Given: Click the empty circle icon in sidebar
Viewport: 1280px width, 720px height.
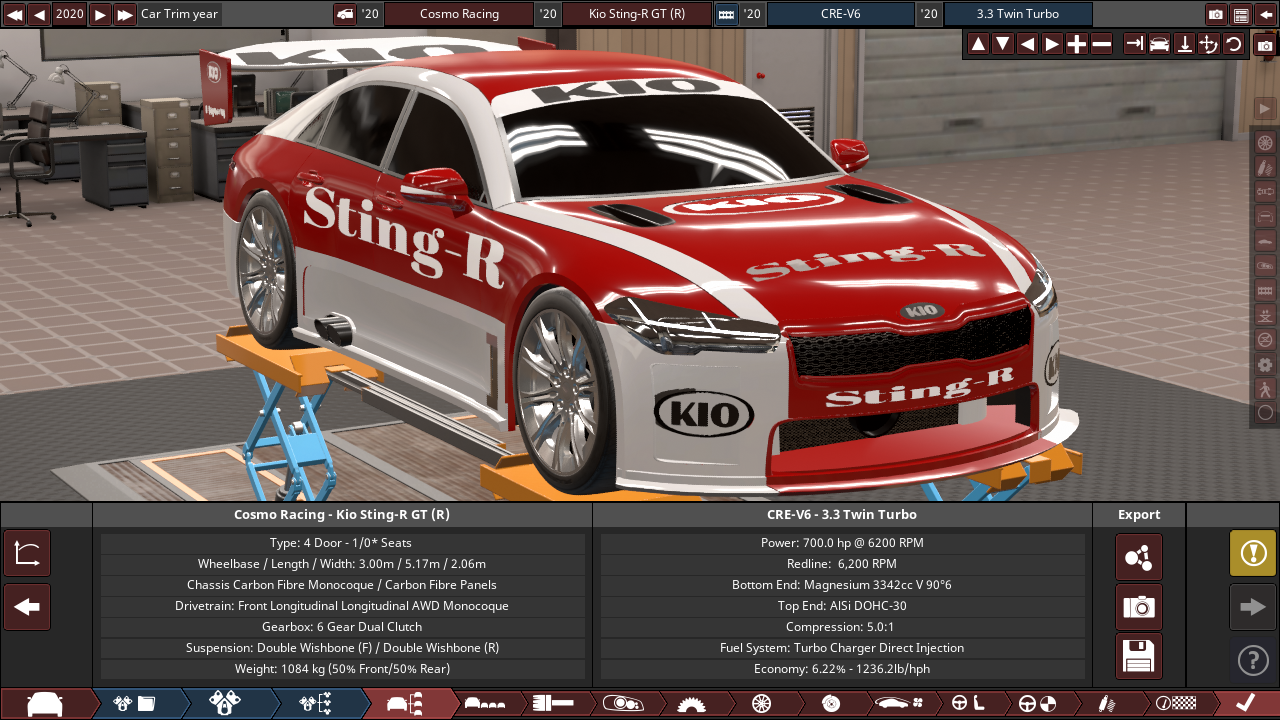Looking at the screenshot, I should point(1265,412).
